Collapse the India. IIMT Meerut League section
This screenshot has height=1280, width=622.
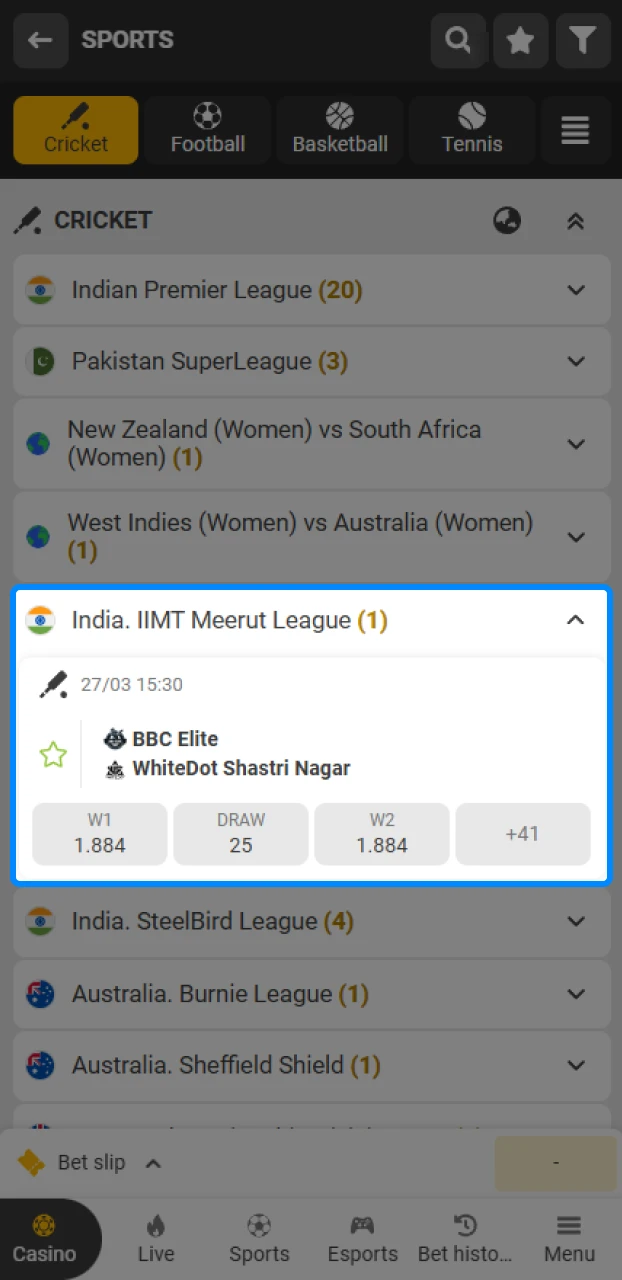tap(575, 620)
